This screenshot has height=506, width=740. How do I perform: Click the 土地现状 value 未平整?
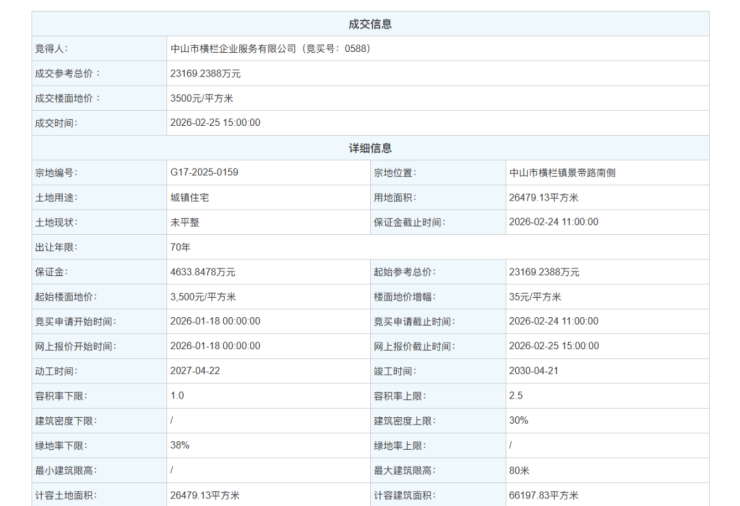(x=184, y=222)
